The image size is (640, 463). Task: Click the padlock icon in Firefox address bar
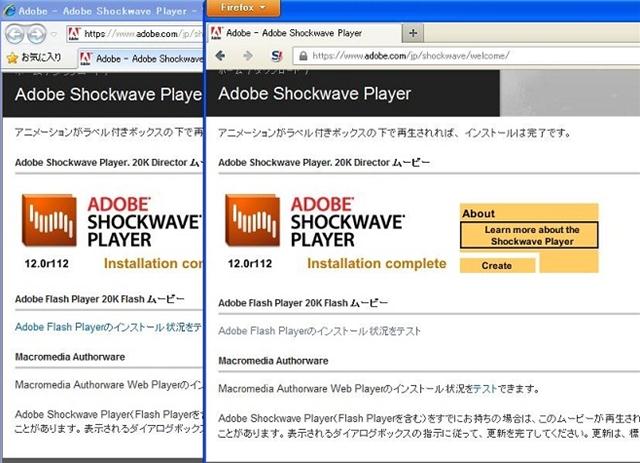303,56
